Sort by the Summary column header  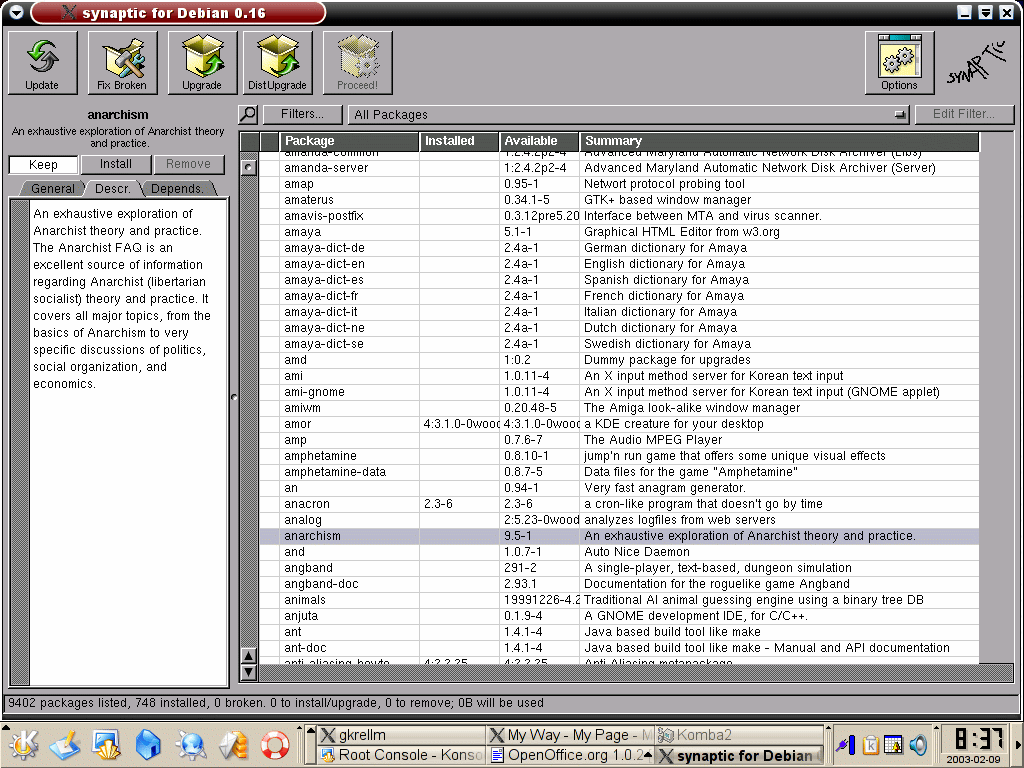(x=779, y=141)
